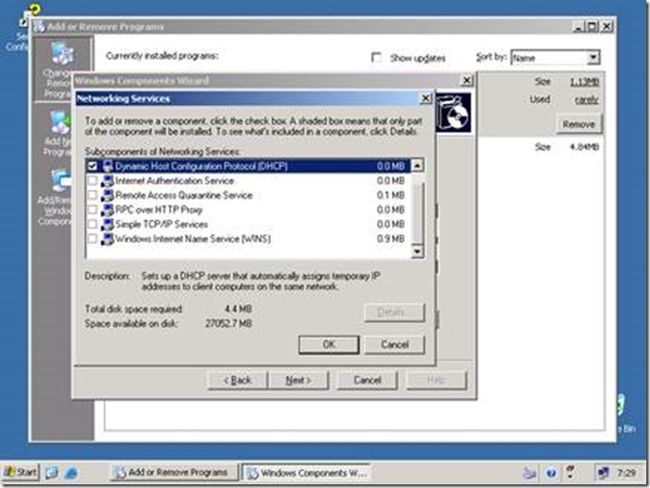The width and height of the screenshot is (650, 488).
Task: Open the Start menu
Action: coord(20,472)
